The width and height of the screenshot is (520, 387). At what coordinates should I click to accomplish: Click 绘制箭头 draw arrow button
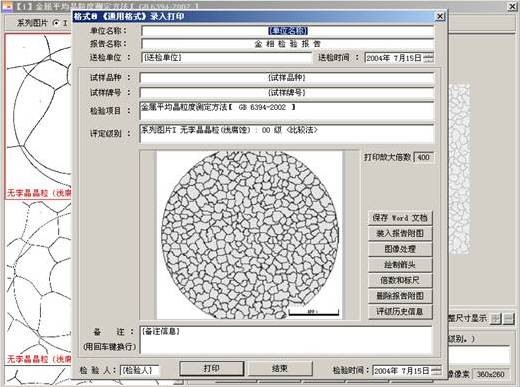tap(400, 265)
